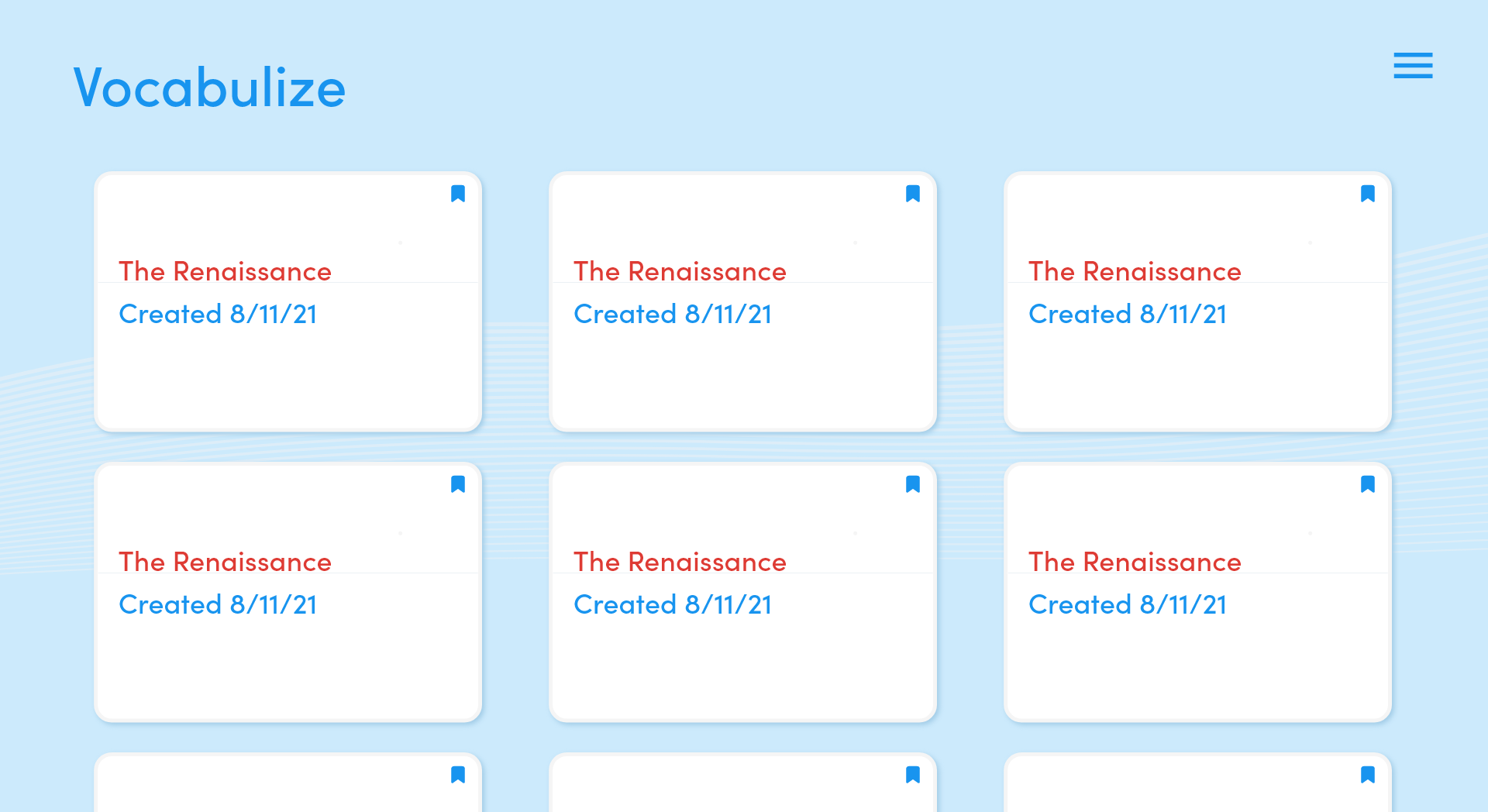Toggle bookmark on first top-row card

(458, 194)
